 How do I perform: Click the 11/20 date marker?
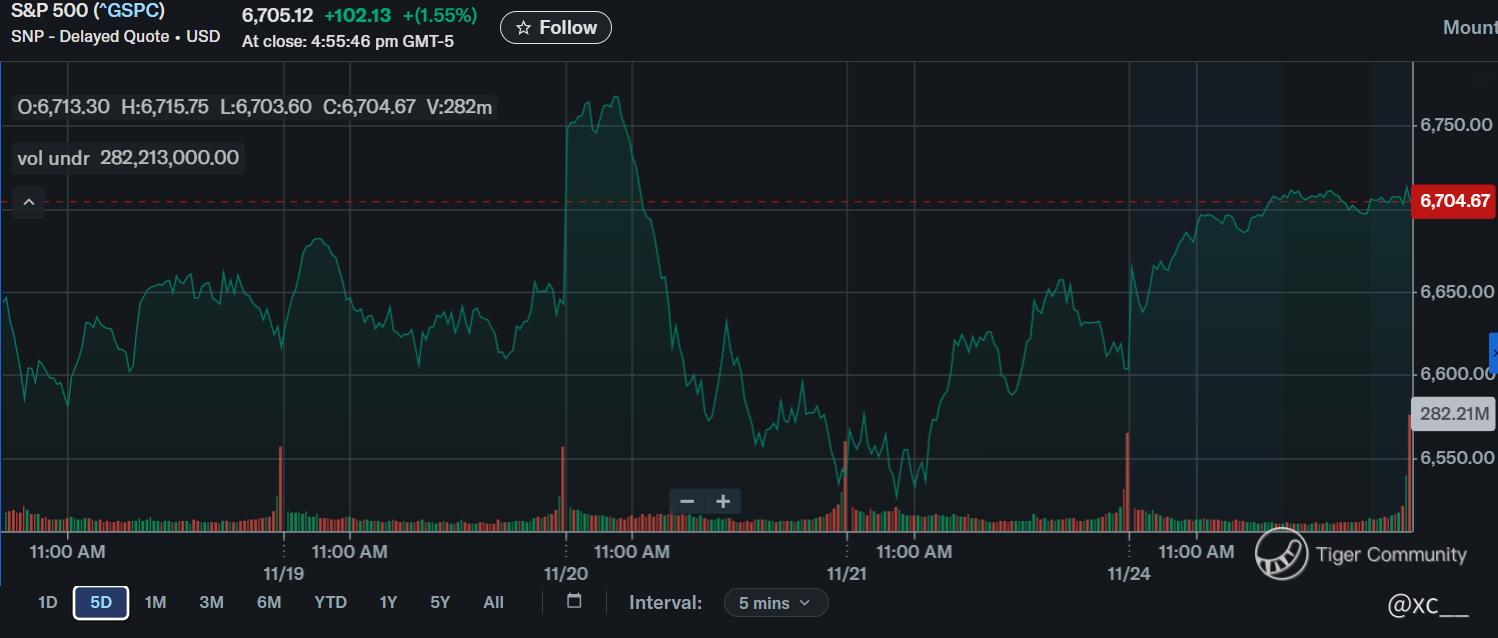[x=565, y=575]
